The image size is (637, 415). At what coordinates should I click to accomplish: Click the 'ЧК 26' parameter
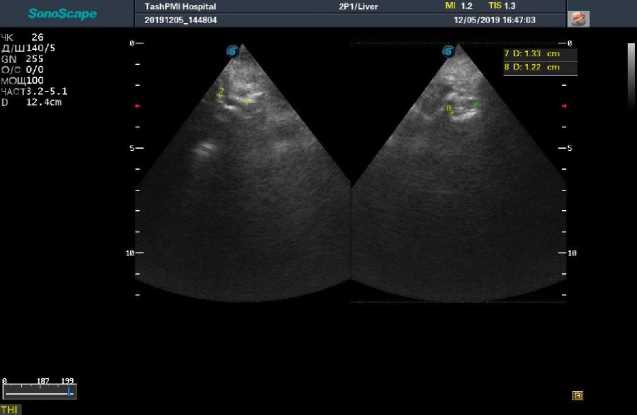point(22,37)
